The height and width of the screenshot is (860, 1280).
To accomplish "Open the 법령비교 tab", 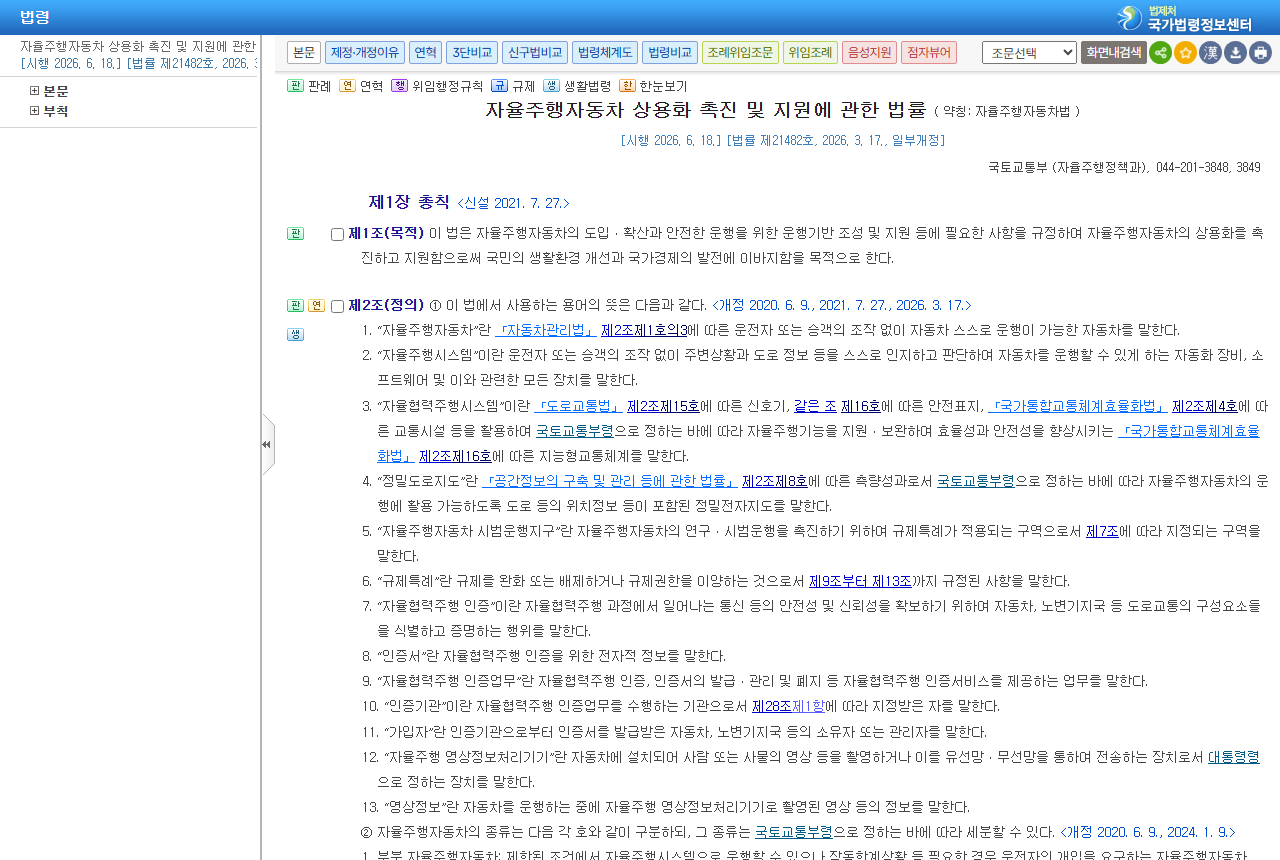I will pos(670,53).
